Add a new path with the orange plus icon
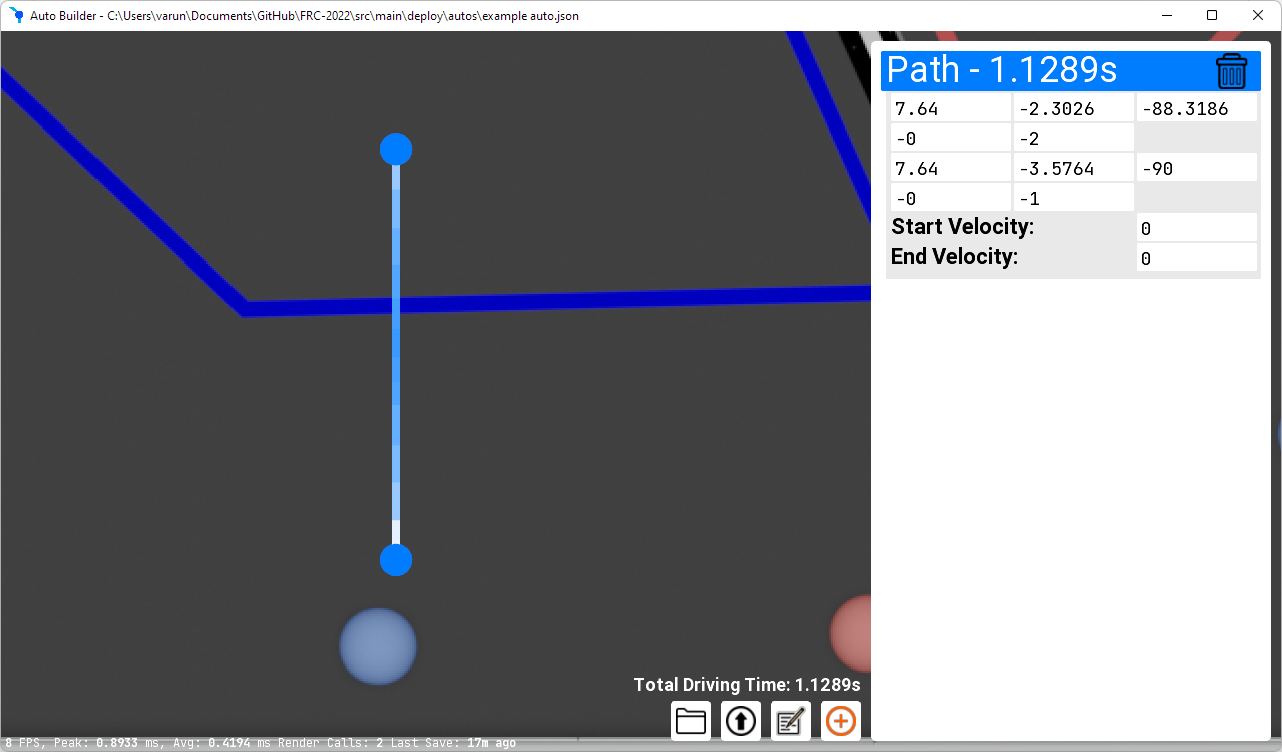 tap(841, 721)
